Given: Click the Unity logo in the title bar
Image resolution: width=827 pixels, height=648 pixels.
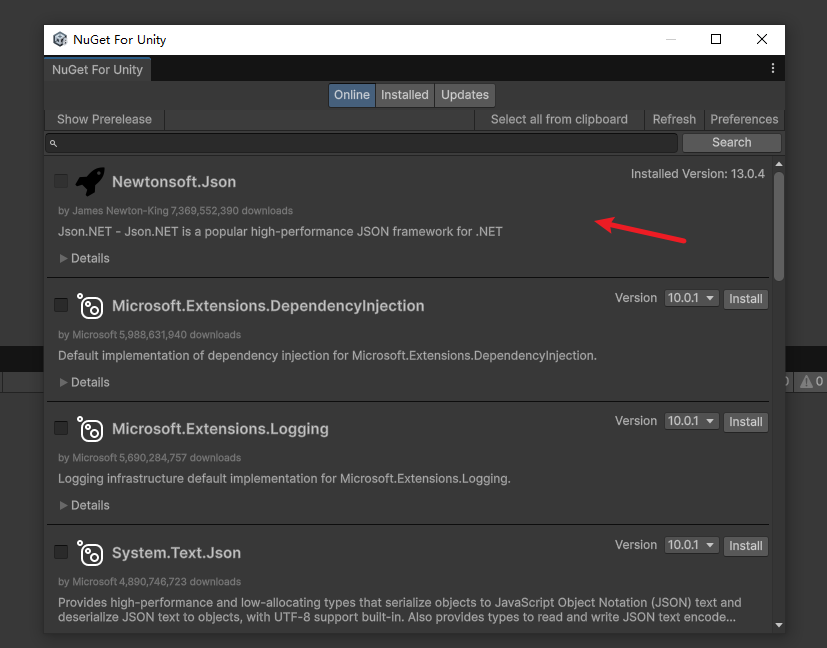Looking at the screenshot, I should (x=60, y=40).
